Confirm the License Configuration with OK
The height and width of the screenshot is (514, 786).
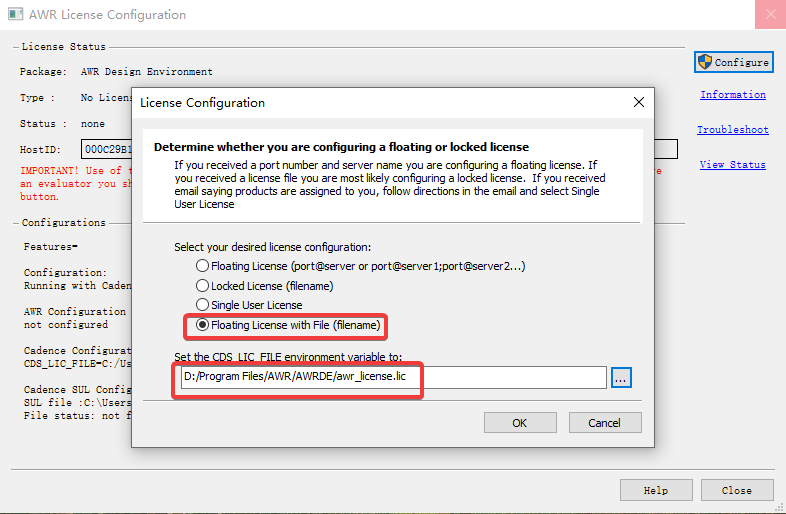pyautogui.click(x=520, y=423)
